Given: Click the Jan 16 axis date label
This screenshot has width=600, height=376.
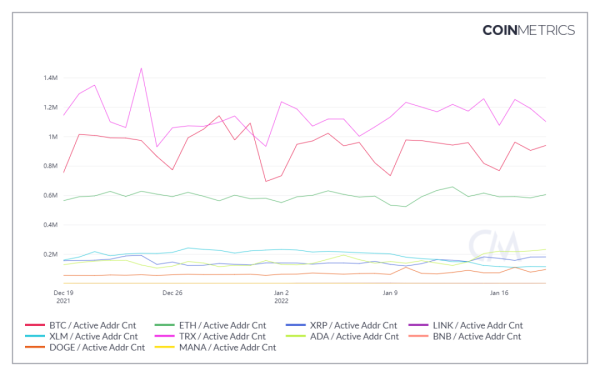Looking at the screenshot, I should pyautogui.click(x=499, y=293).
